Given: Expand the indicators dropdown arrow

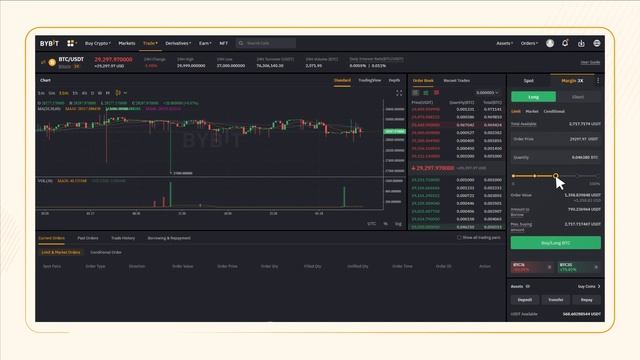Looking at the screenshot, I should click(125, 93).
